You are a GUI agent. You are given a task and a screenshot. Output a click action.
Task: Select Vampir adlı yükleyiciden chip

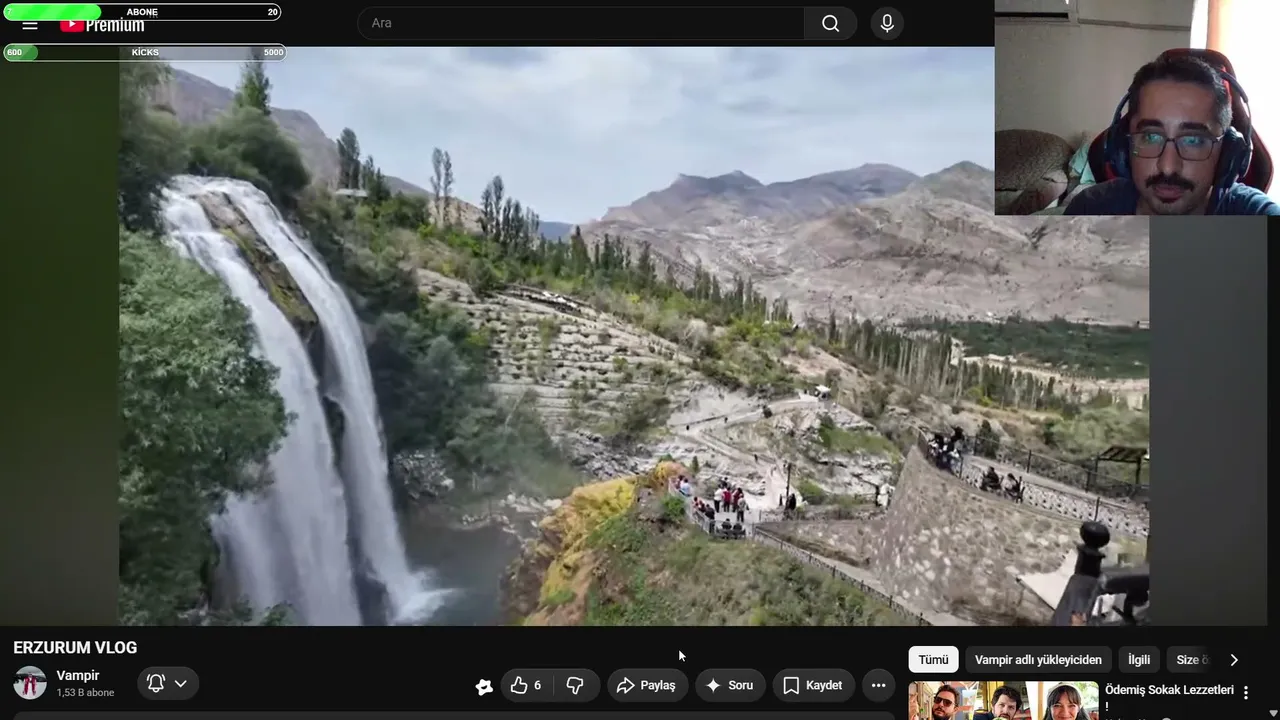(1038, 660)
